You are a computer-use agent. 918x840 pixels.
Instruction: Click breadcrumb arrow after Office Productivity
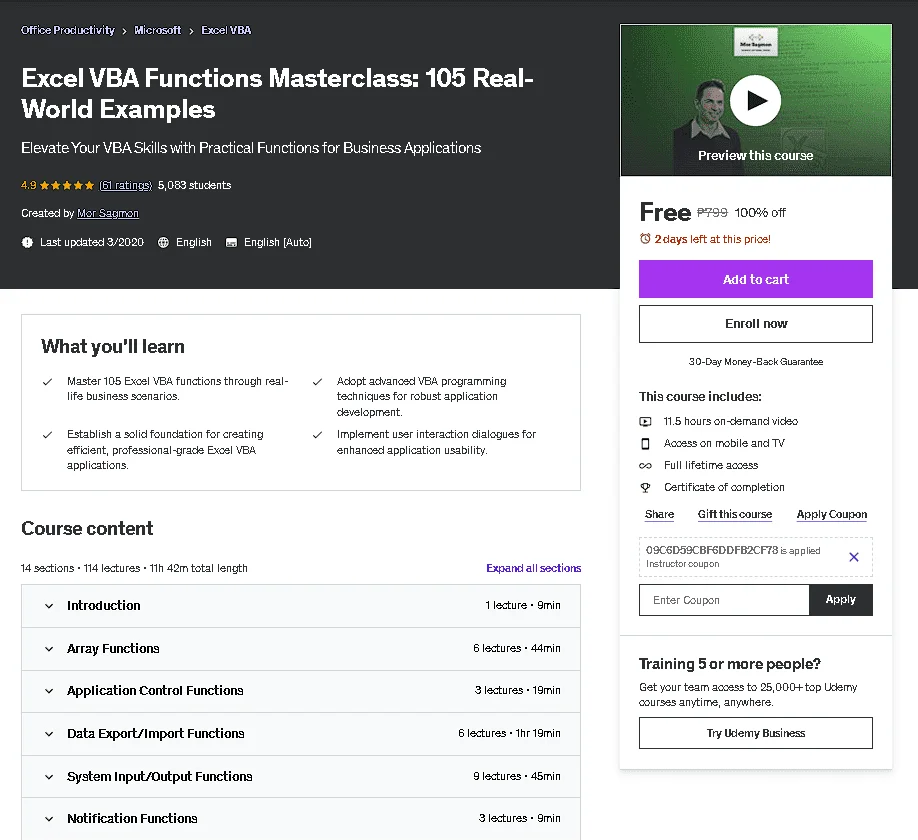124,31
